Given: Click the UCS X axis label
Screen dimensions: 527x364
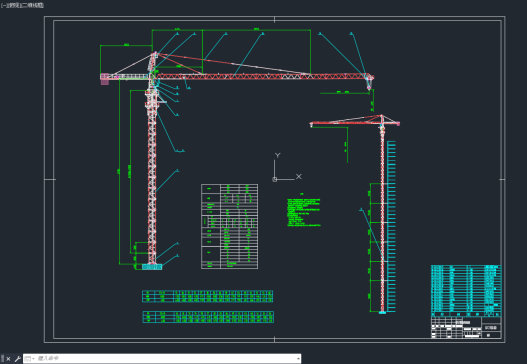Looking at the screenshot, I should click(x=298, y=176).
